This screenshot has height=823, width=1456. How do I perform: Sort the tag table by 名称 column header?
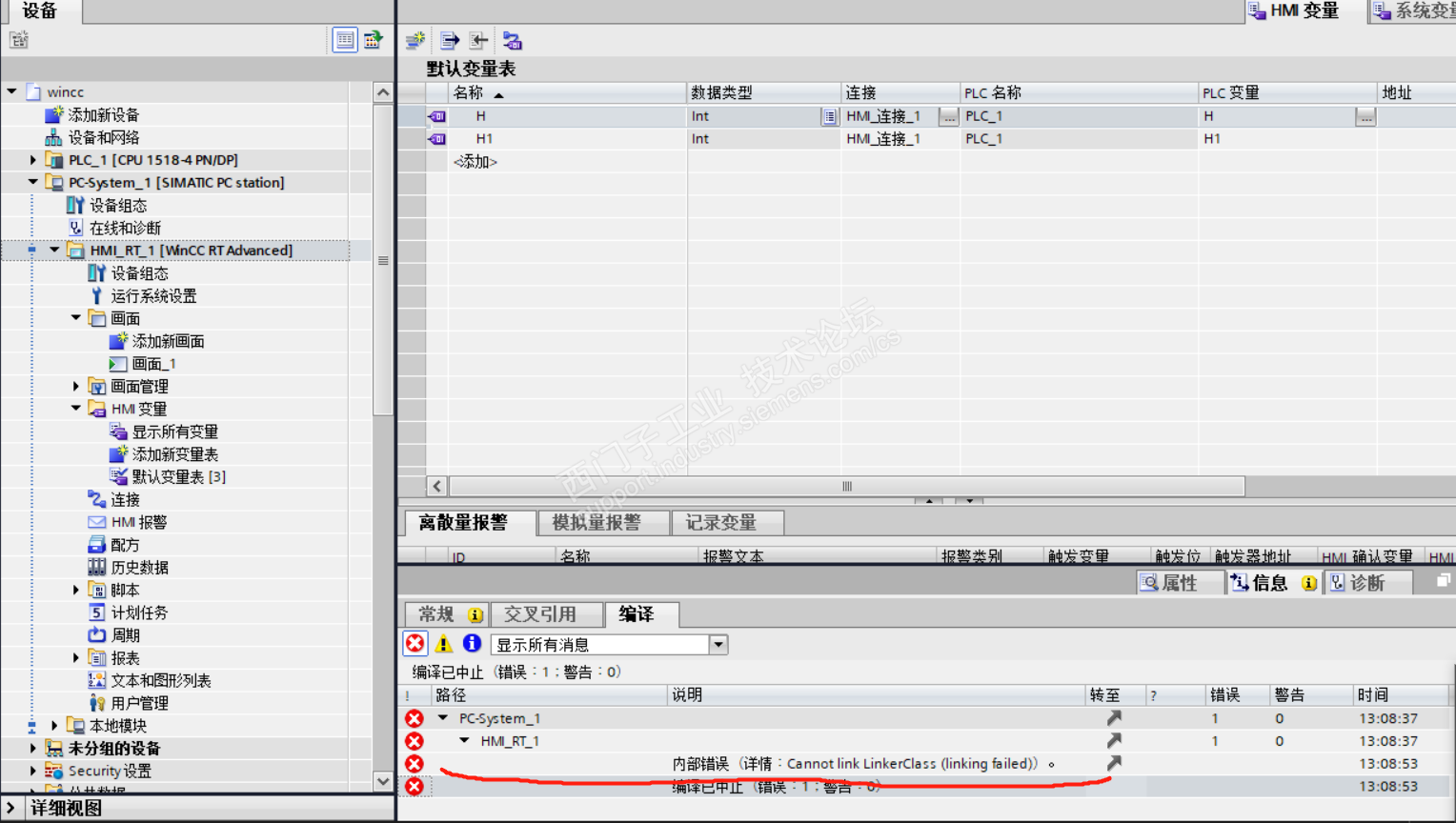pos(567,92)
